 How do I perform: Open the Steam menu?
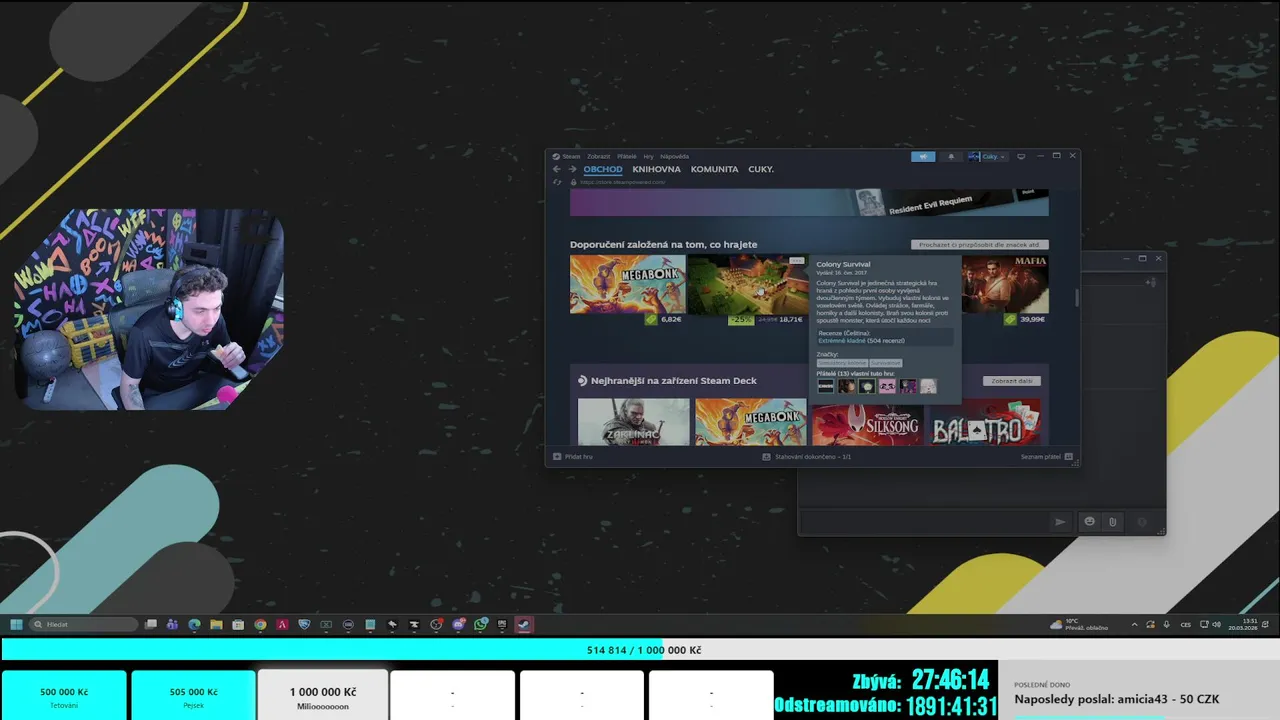(567, 156)
